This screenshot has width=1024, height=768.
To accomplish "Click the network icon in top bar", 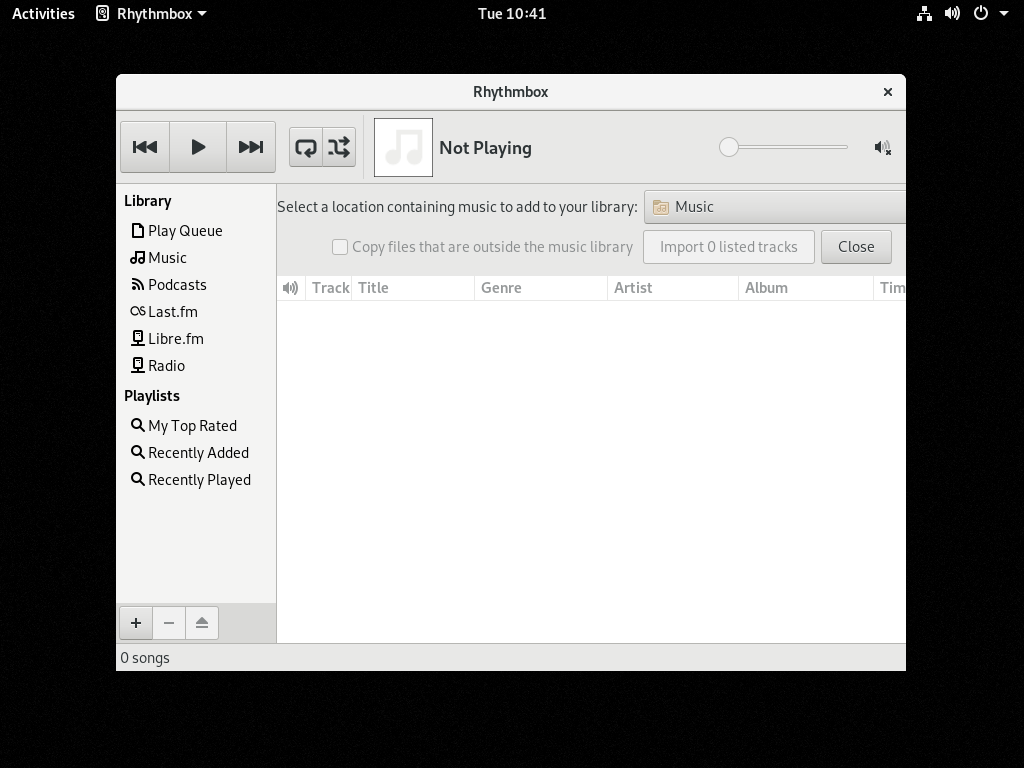I will [924, 14].
